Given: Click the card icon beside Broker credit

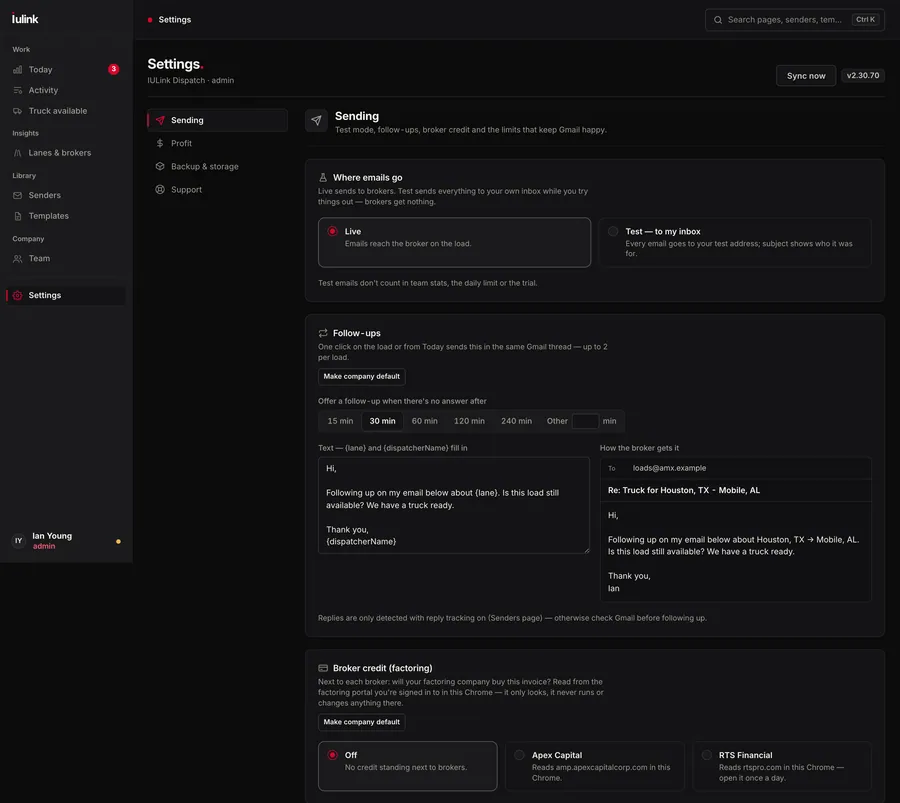Looking at the screenshot, I should (x=323, y=668).
